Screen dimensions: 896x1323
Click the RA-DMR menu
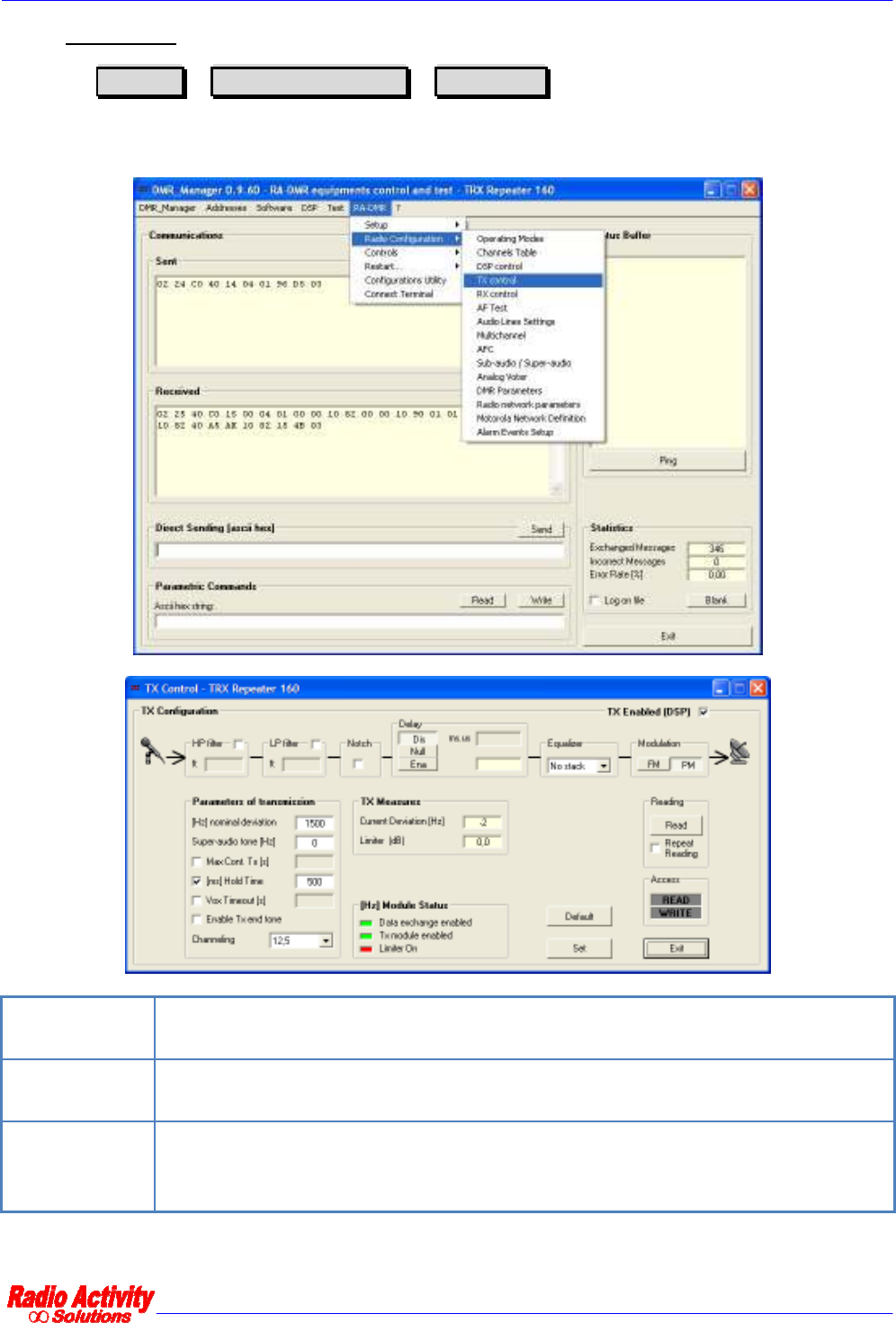370,208
